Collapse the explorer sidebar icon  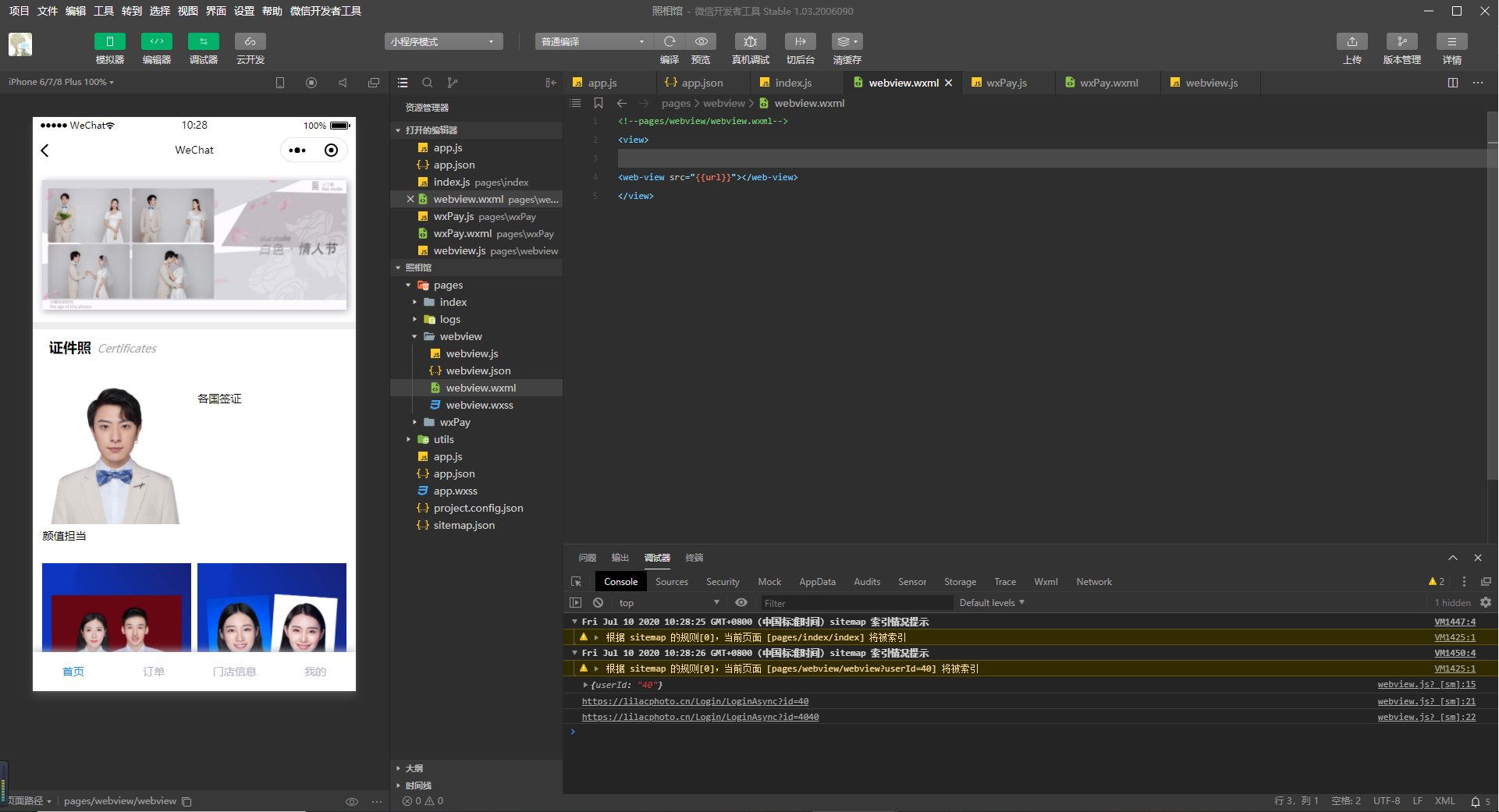[551, 83]
